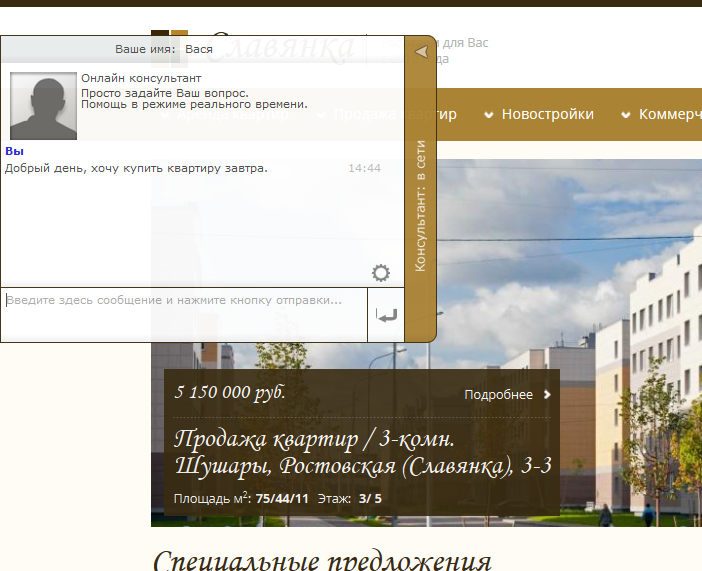Click the 'Онлайн консультант' heading
This screenshot has height=571, width=702.
tap(141, 78)
